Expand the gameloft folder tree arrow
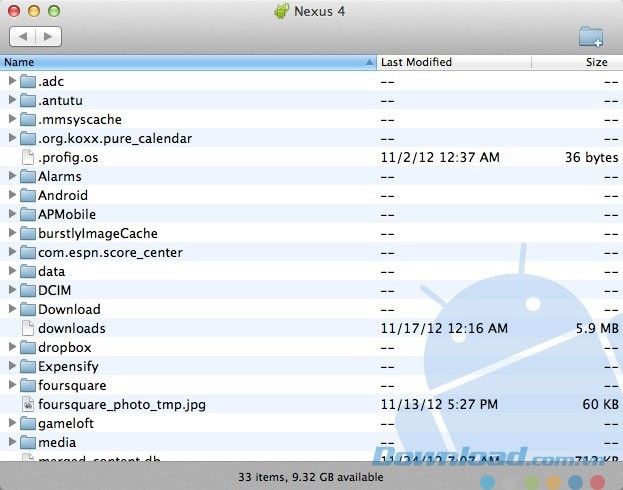623x490 pixels. [12, 423]
